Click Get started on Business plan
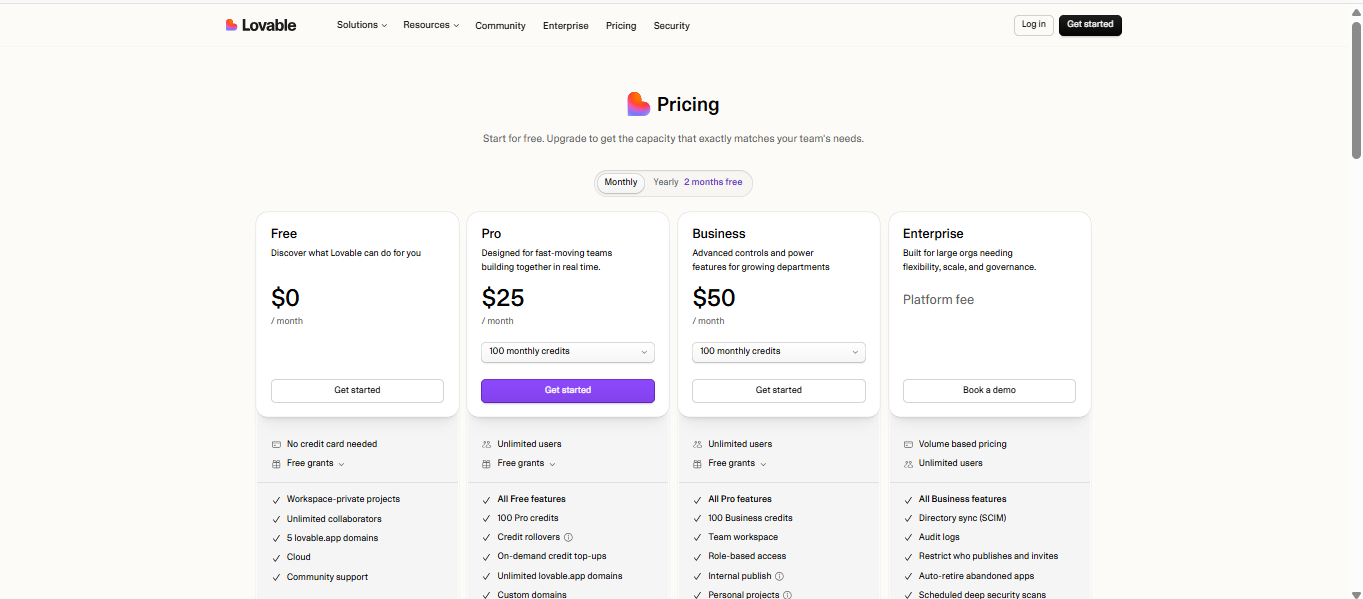 (779, 391)
